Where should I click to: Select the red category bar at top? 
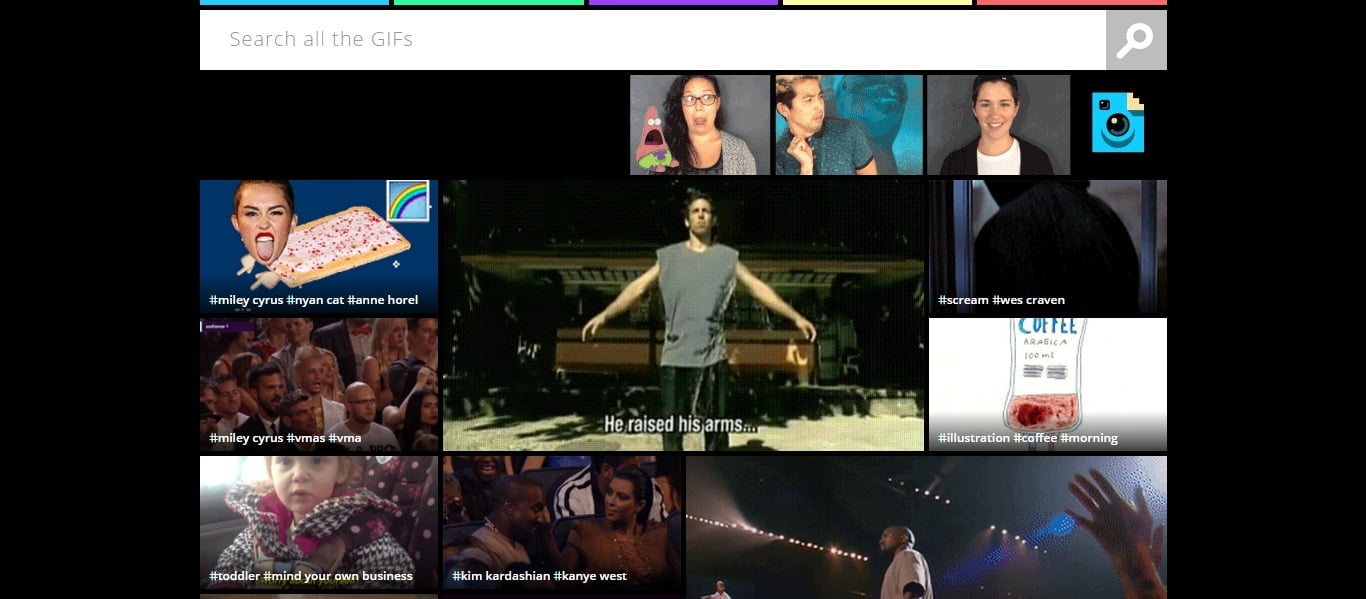click(x=1071, y=2)
